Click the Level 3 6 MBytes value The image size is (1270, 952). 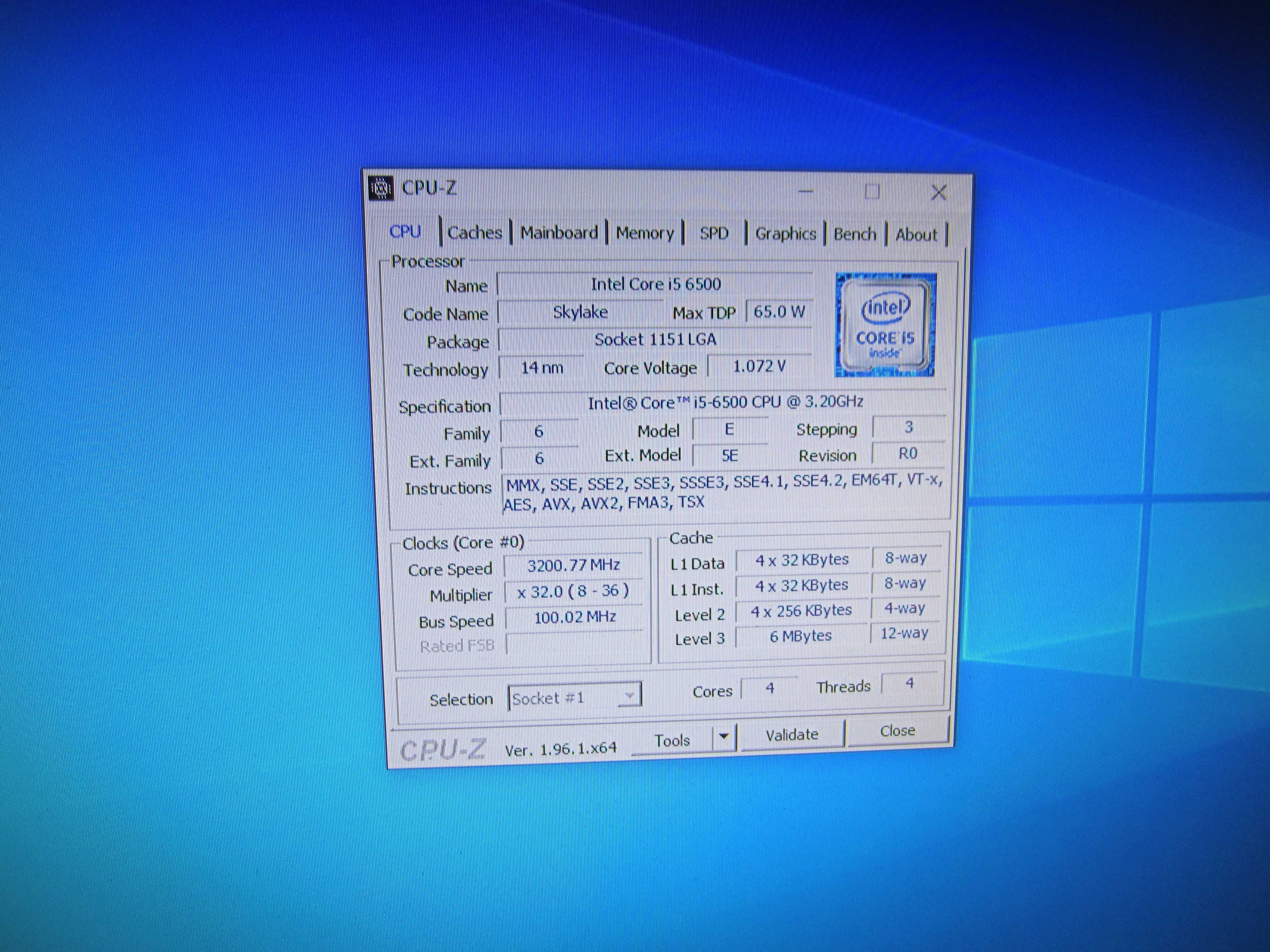tap(802, 636)
